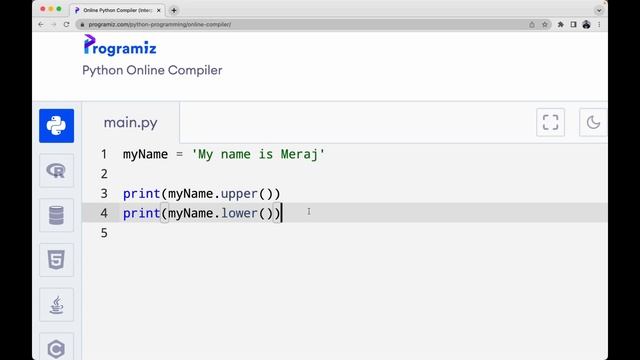Image resolution: width=640 pixels, height=360 pixels.
Task: Click the site lock icon in address bar
Action: click(x=82, y=24)
